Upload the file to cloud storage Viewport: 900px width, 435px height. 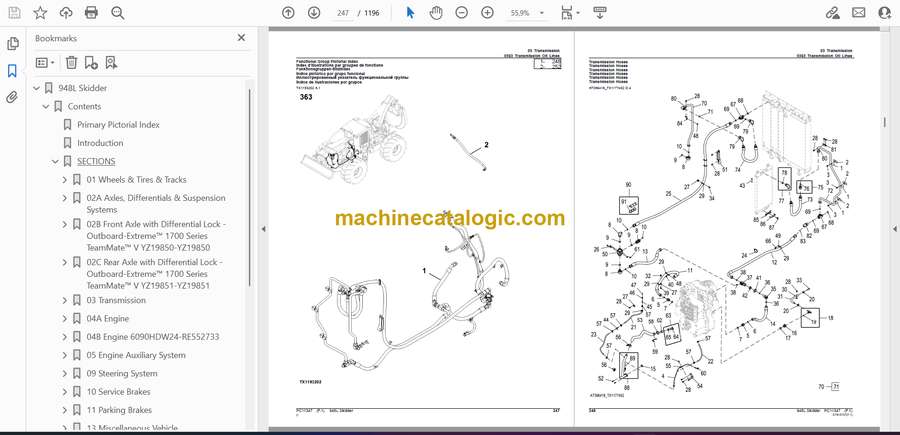coord(66,13)
